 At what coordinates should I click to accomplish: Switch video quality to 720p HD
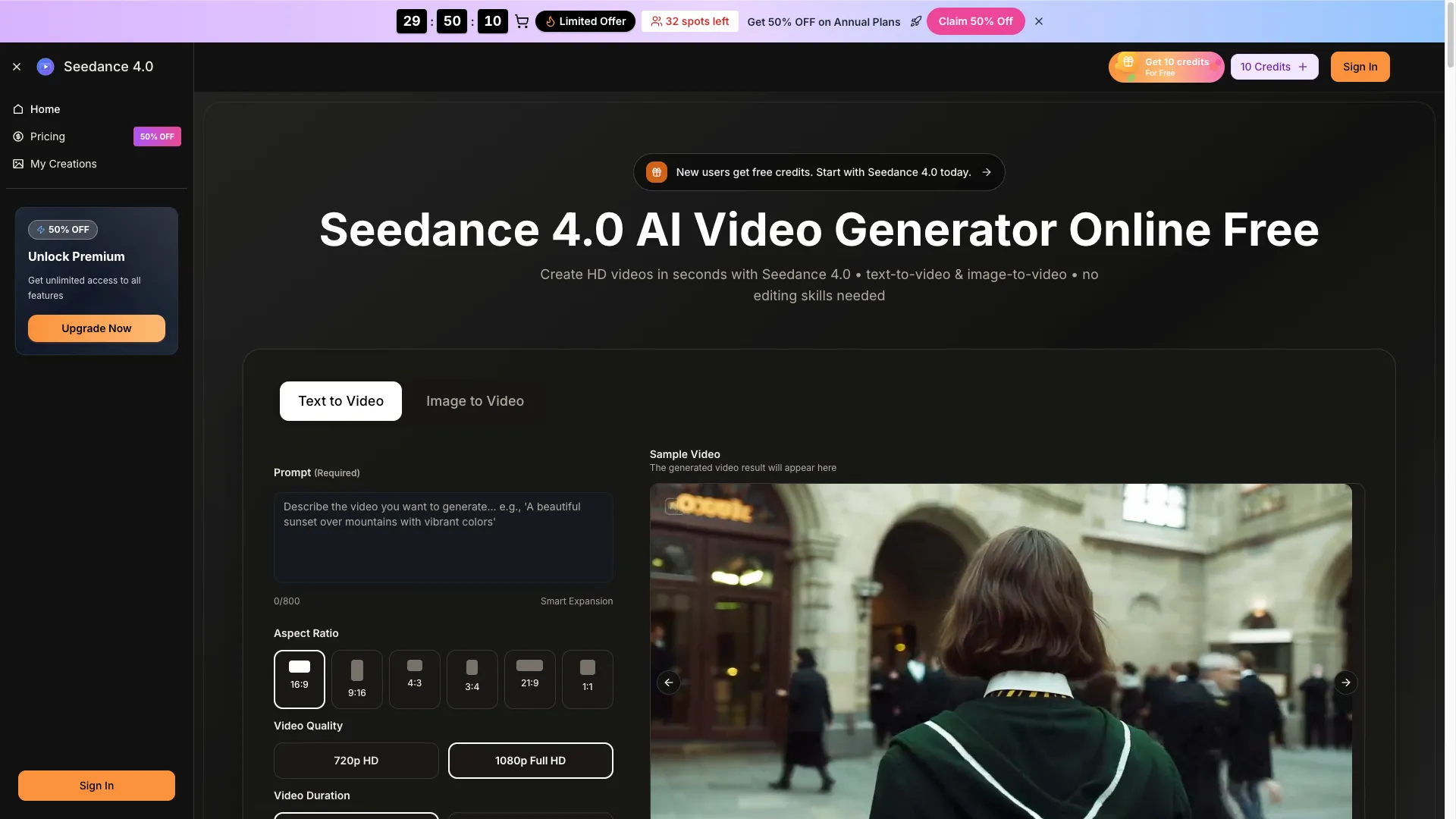pos(356,760)
